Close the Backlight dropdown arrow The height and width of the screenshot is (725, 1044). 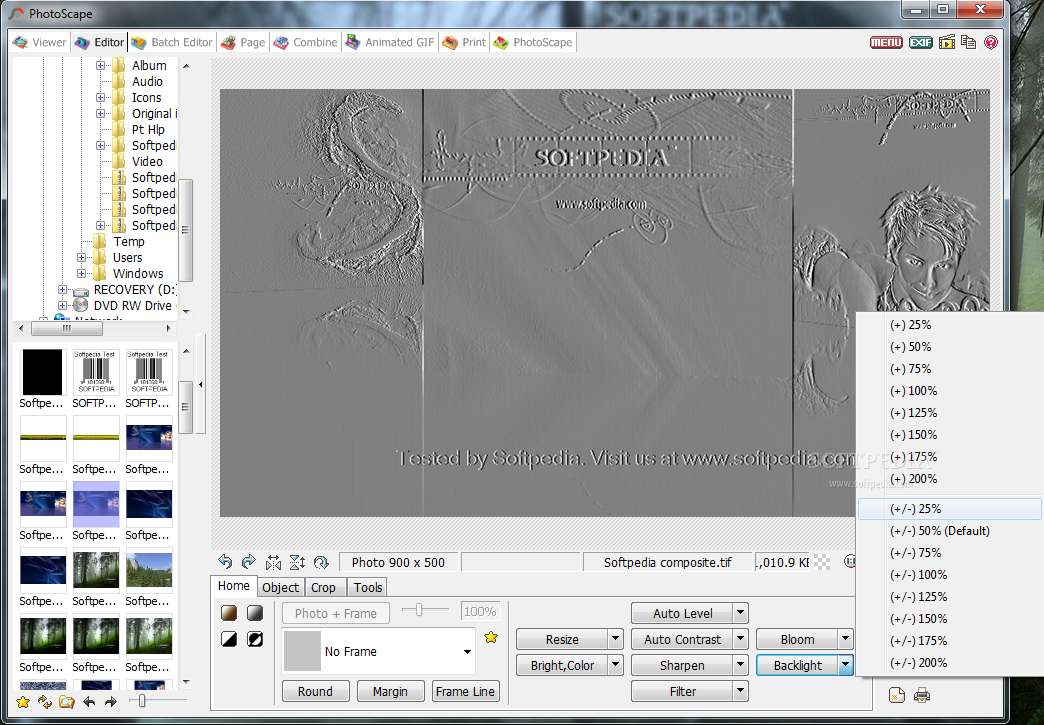(x=845, y=665)
